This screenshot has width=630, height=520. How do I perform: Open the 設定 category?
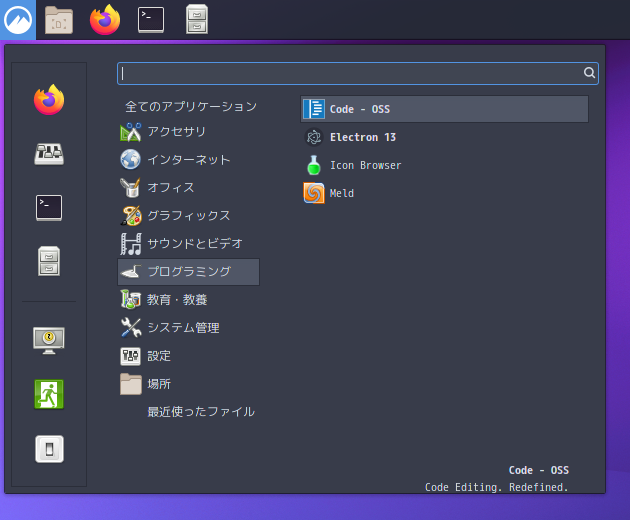188,356
